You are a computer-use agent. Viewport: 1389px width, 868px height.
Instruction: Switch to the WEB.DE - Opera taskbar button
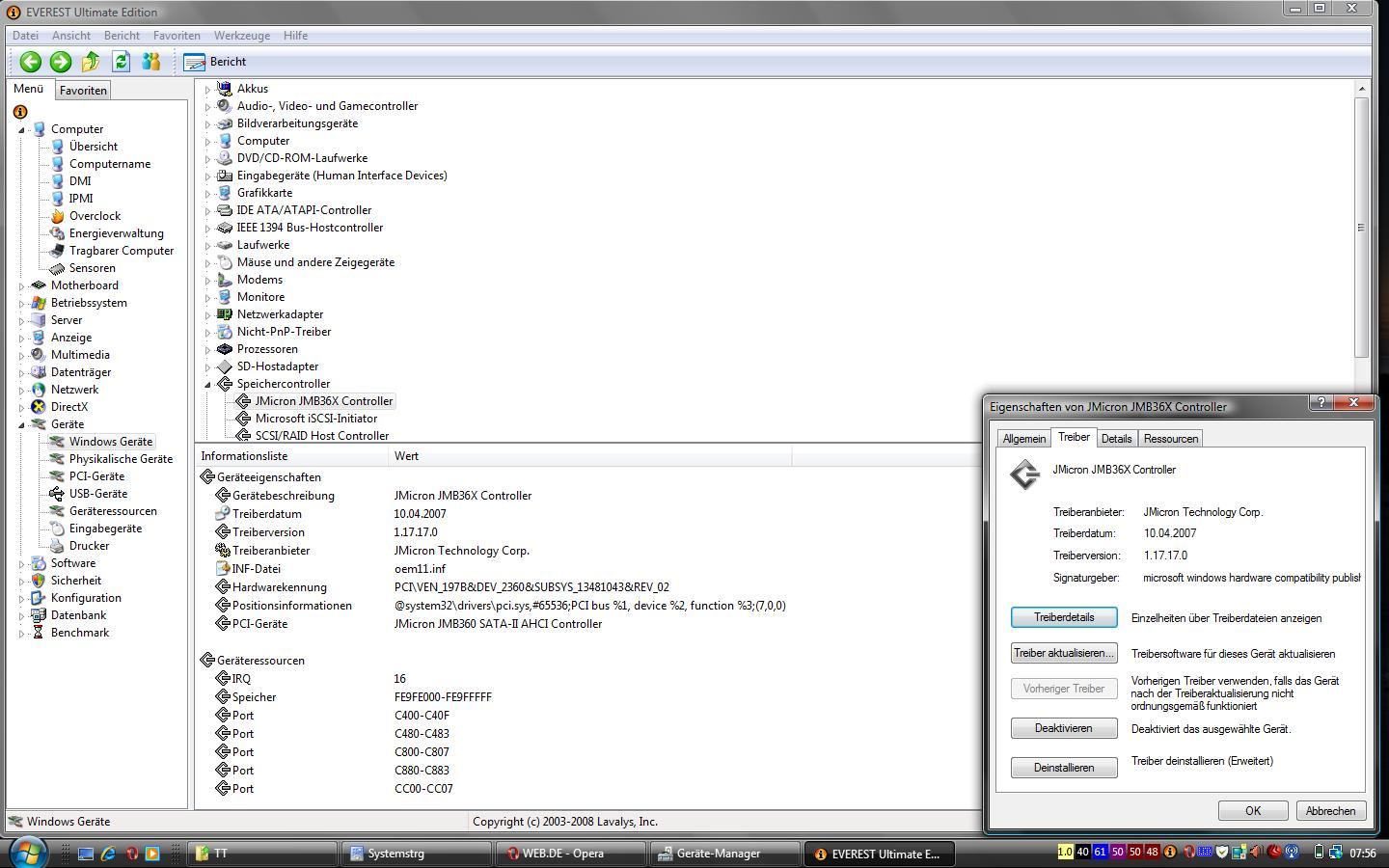click(x=570, y=854)
